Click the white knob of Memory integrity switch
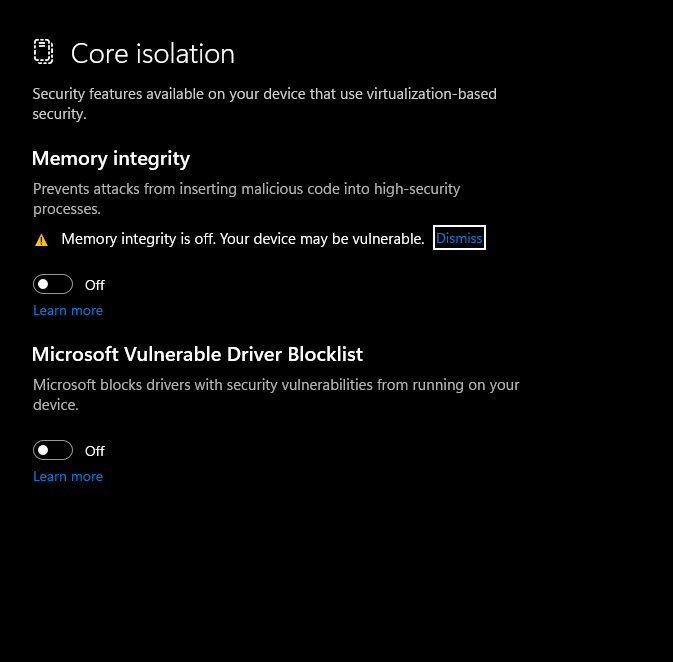The width and height of the screenshot is (673, 662). click(44, 284)
